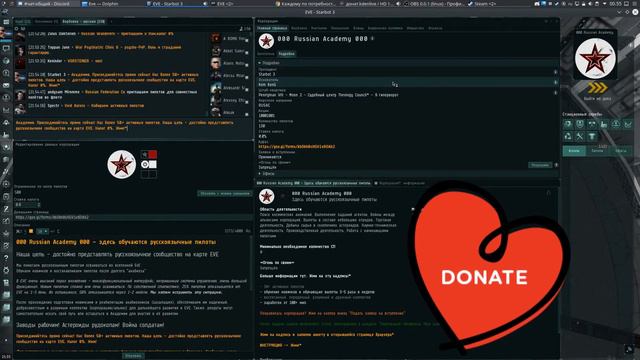Select the circle logo shape layer icon
This screenshot has height=360, width=640.
point(144,164)
